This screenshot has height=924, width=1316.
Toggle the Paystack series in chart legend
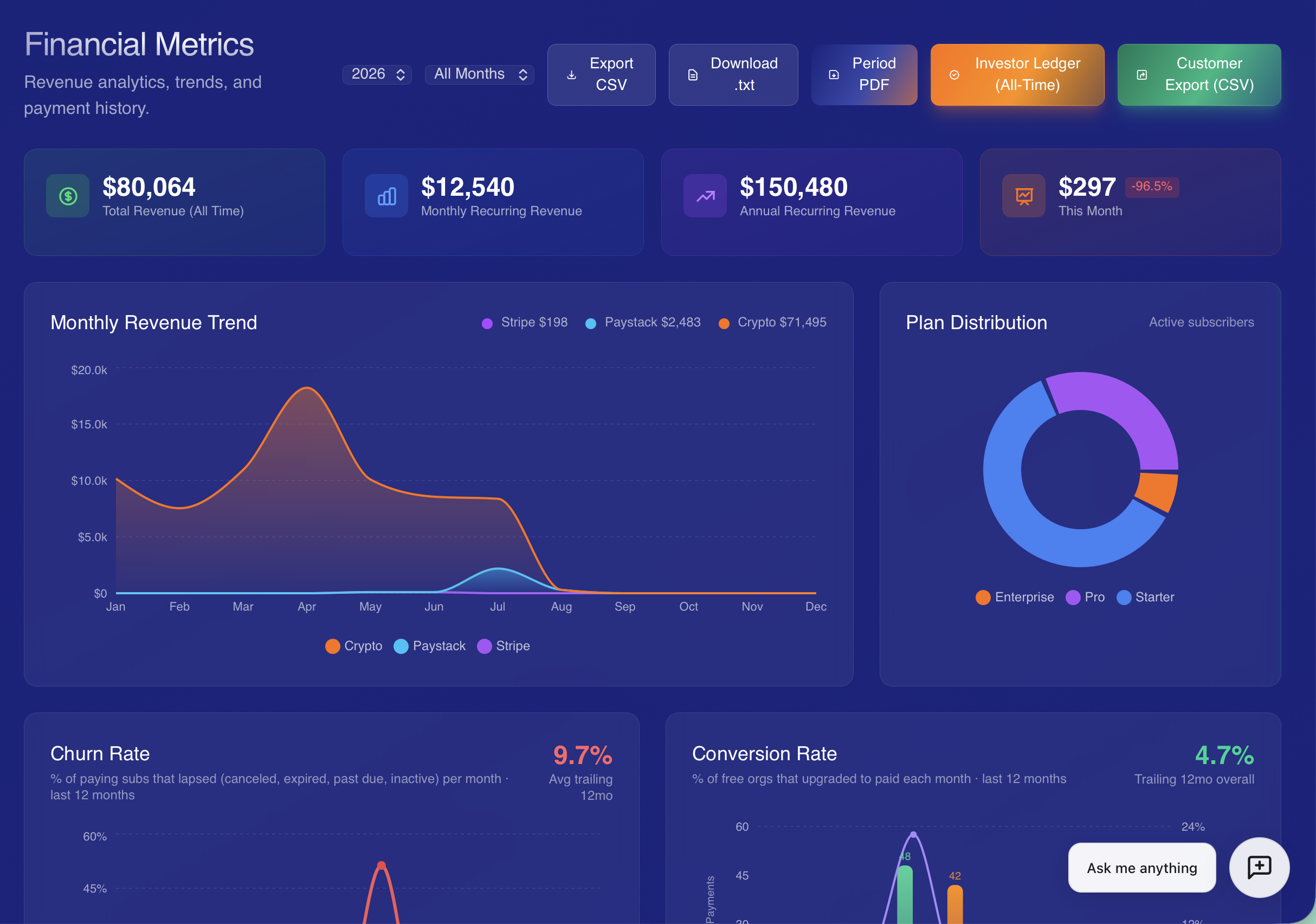click(x=430, y=646)
